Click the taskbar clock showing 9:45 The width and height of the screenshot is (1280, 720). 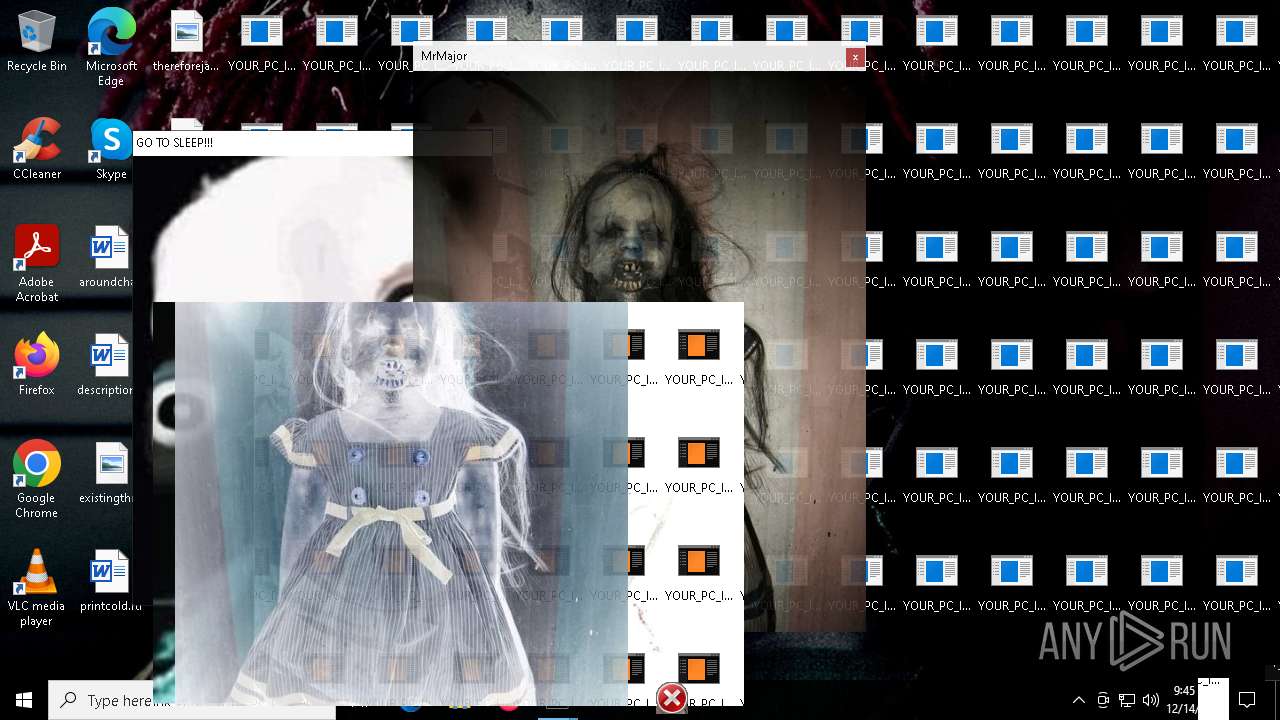click(1184, 699)
